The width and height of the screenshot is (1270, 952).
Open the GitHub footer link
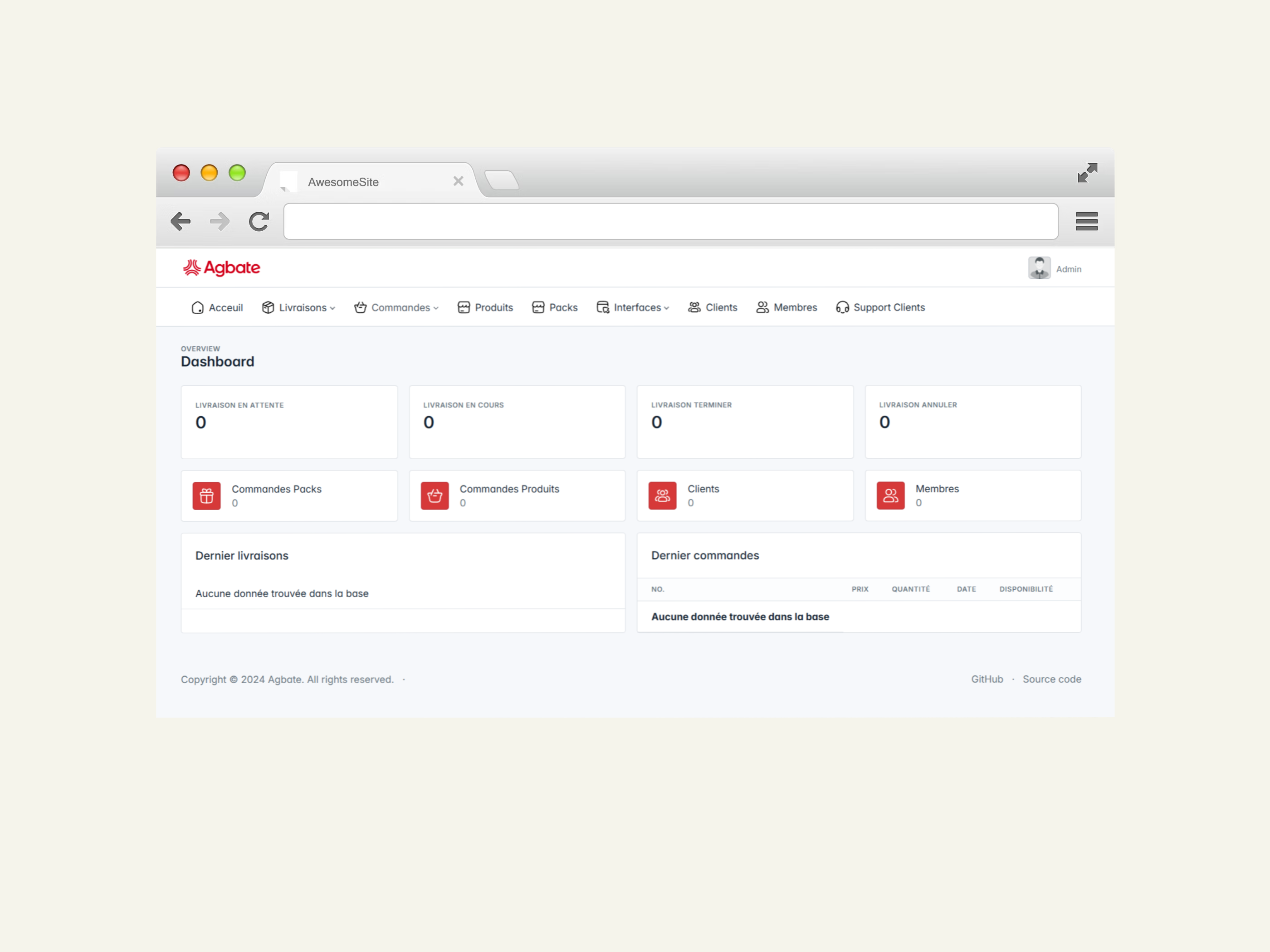tap(987, 679)
